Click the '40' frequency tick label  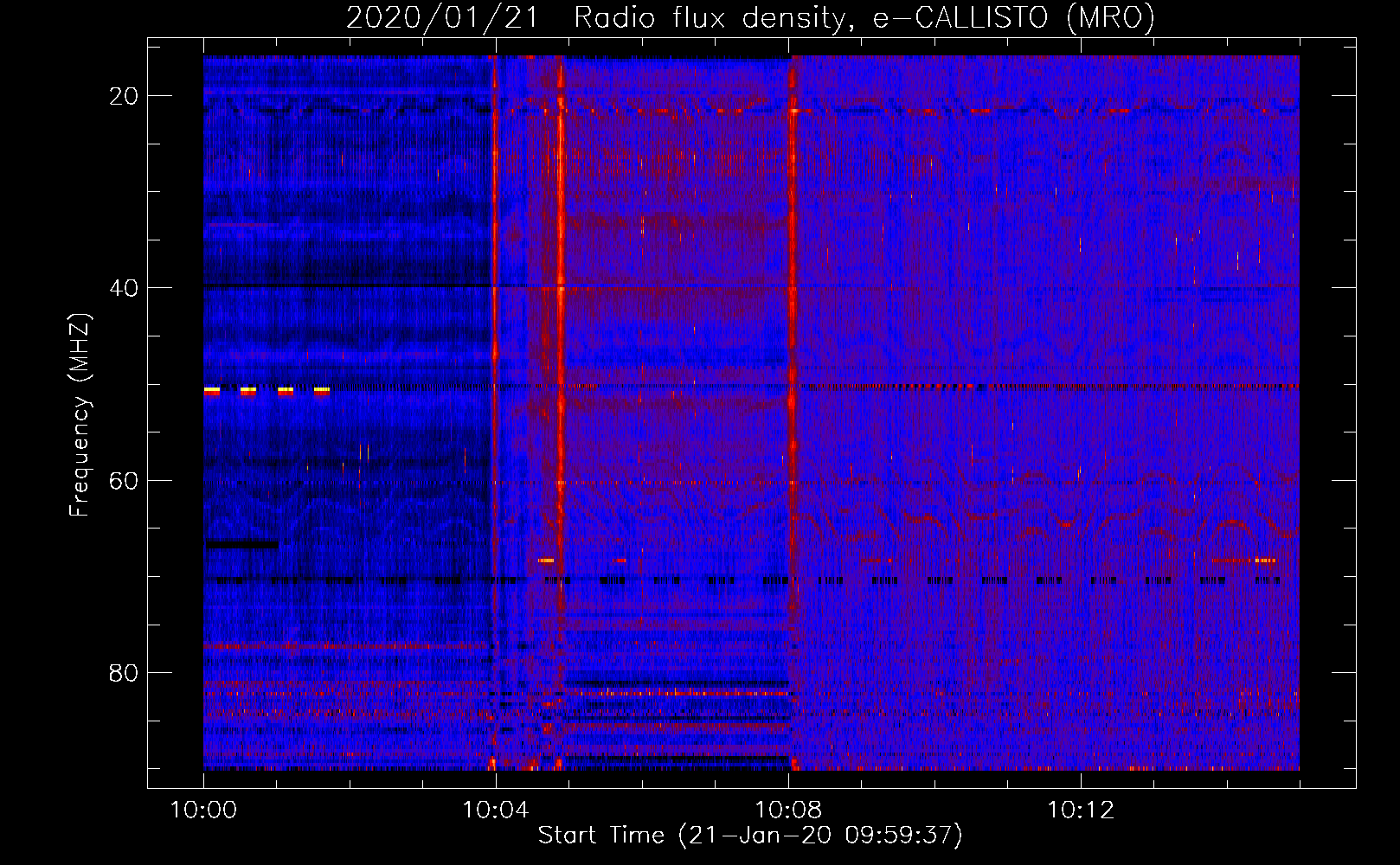click(124, 288)
